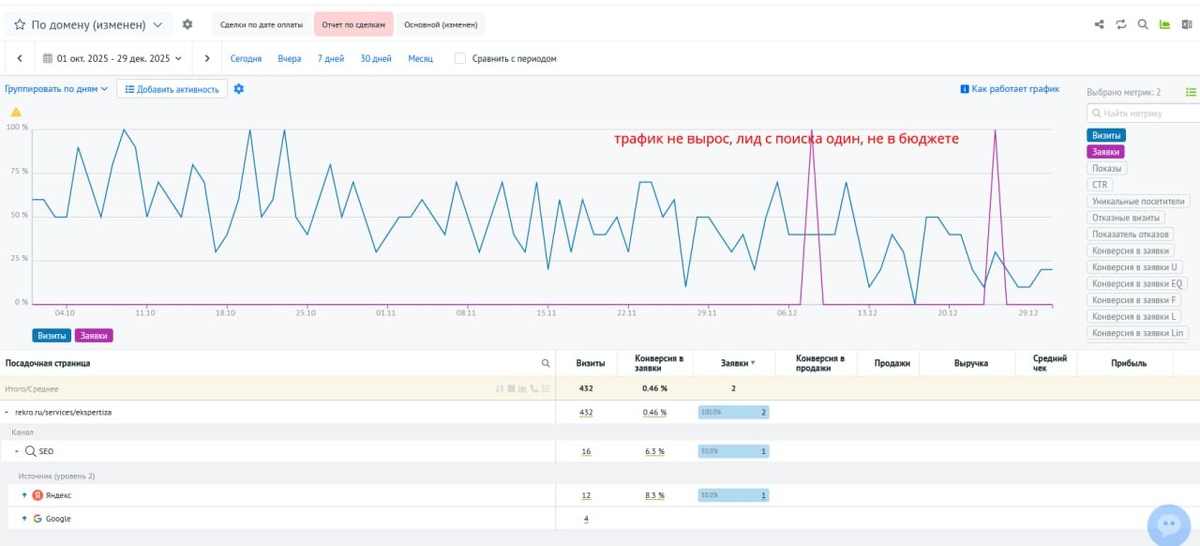The width and height of the screenshot is (1200, 546).
Task: Click the chart settings gear icon
Action: (239, 89)
